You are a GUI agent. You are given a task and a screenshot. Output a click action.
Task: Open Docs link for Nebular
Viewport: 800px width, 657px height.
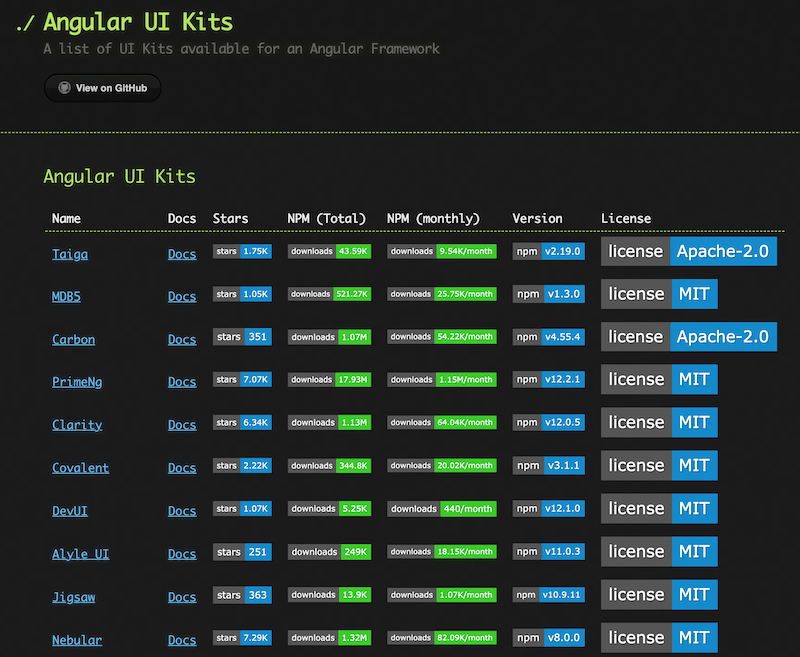tap(182, 640)
